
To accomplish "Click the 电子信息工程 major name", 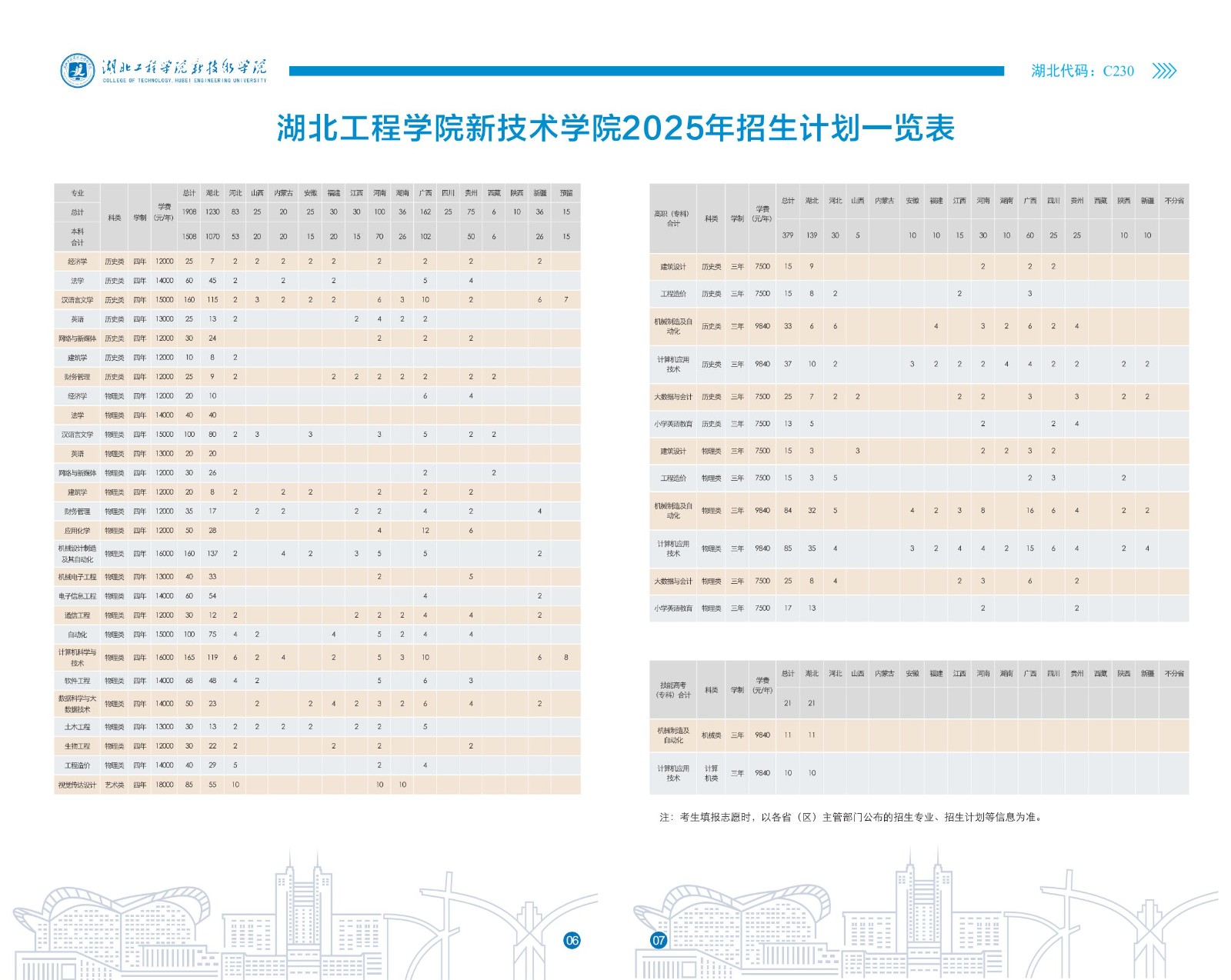I will click(x=78, y=596).
